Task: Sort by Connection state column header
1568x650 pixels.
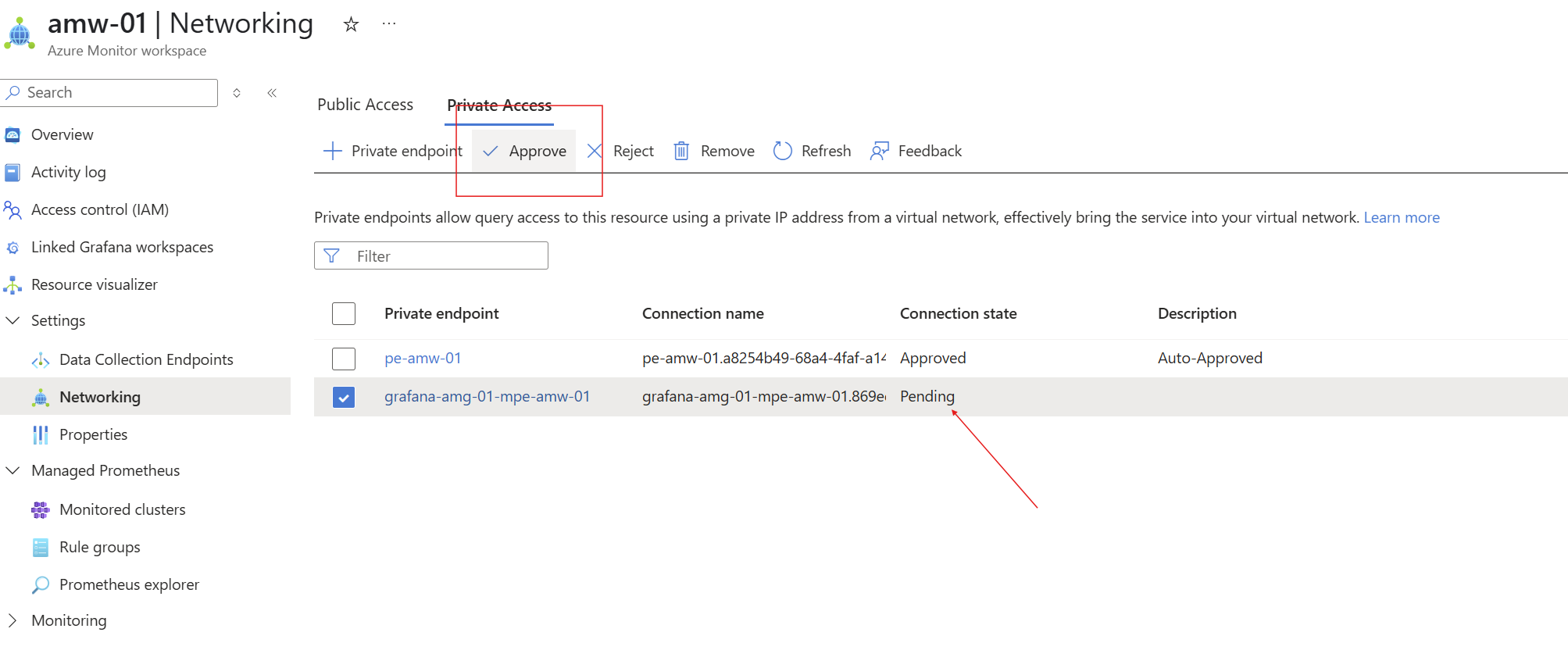Action: [959, 314]
